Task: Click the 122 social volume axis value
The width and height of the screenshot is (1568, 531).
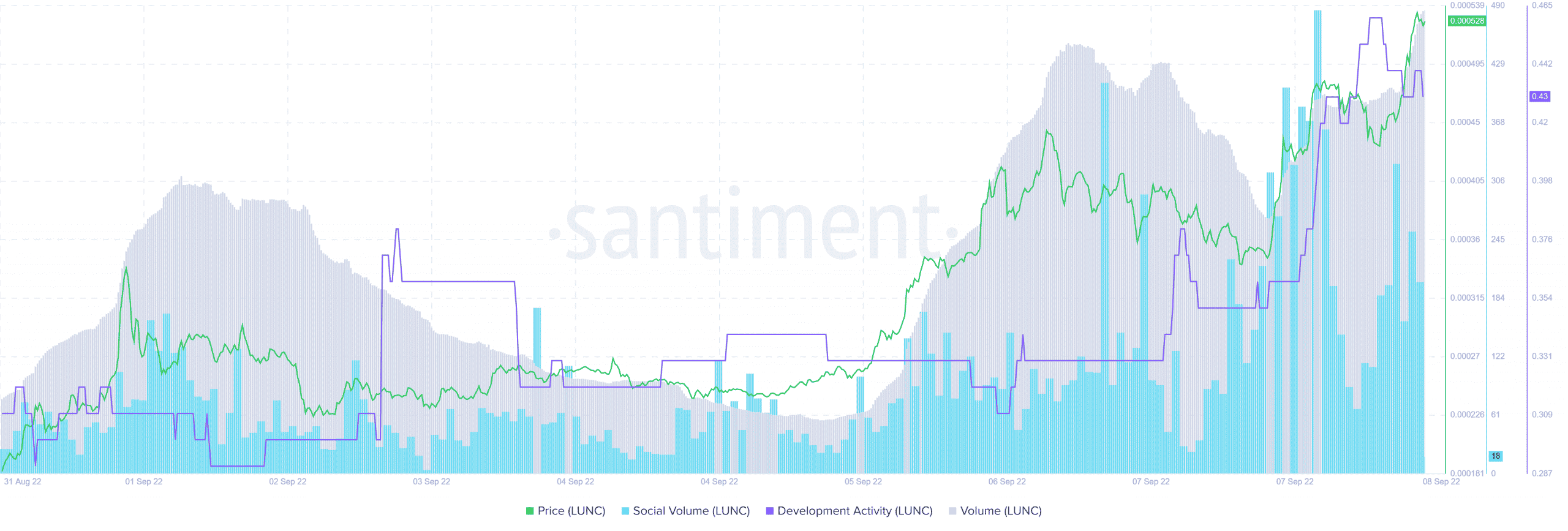Action: (1498, 356)
